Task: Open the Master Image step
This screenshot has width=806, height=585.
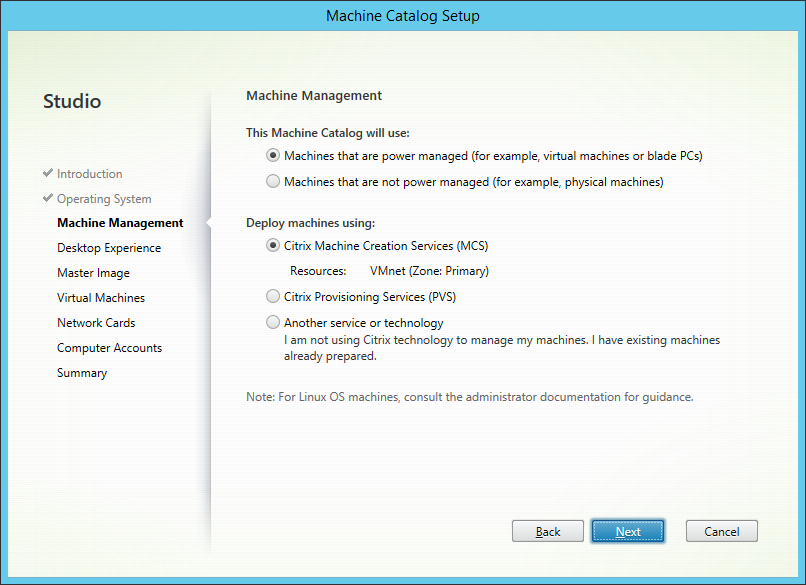Action: (93, 273)
